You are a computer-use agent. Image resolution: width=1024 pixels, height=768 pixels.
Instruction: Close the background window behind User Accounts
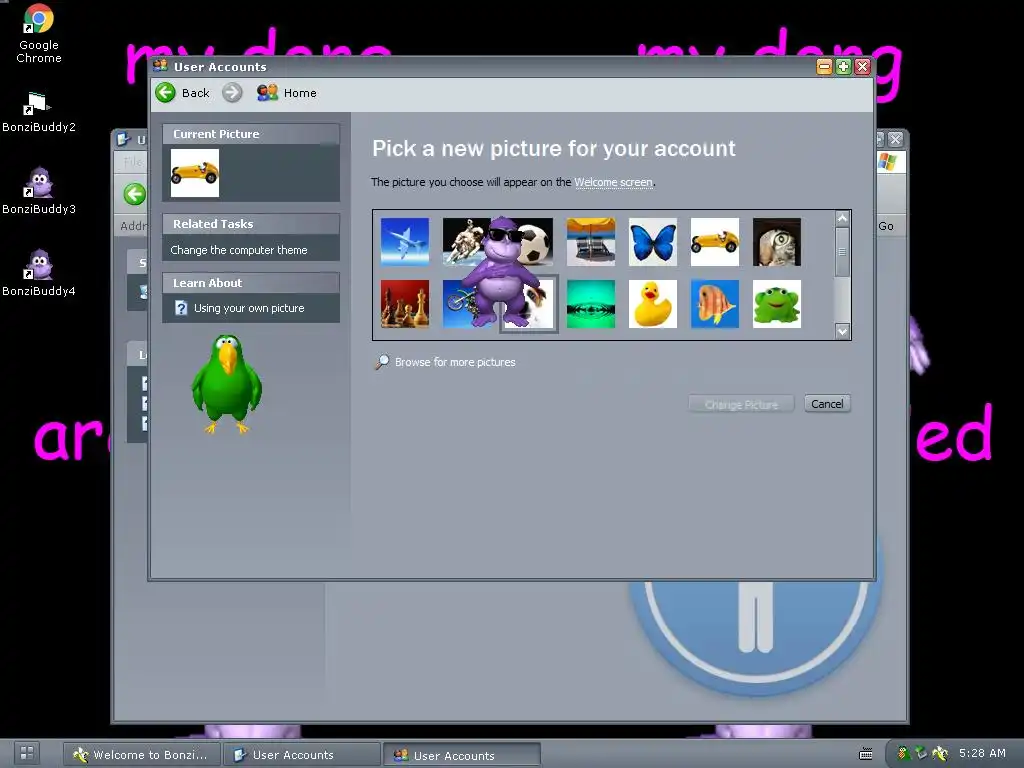pyautogui.click(x=895, y=139)
